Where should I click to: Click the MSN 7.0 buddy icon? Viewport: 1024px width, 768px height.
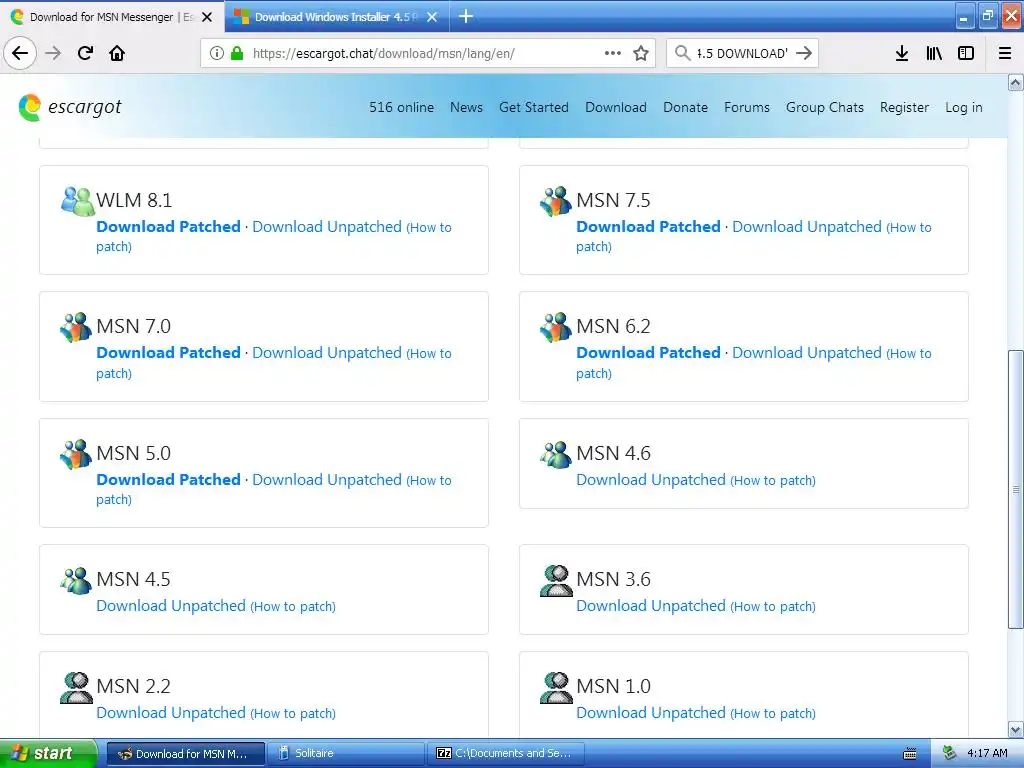point(76,327)
